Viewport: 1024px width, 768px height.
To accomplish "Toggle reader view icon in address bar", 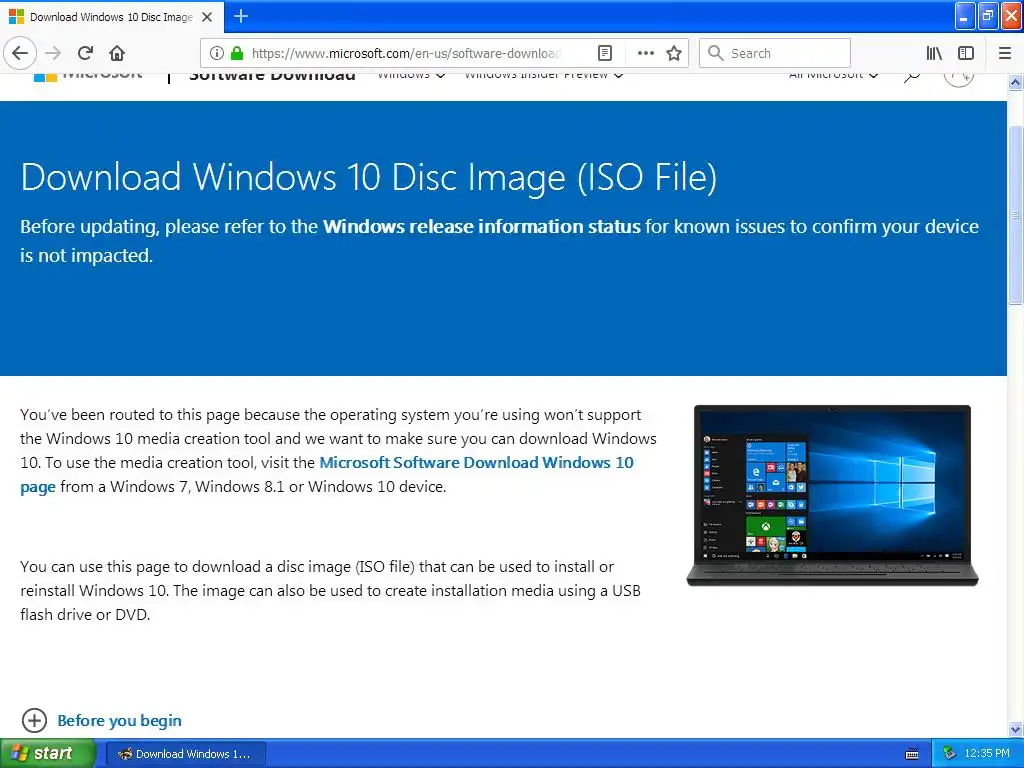I will tap(605, 53).
